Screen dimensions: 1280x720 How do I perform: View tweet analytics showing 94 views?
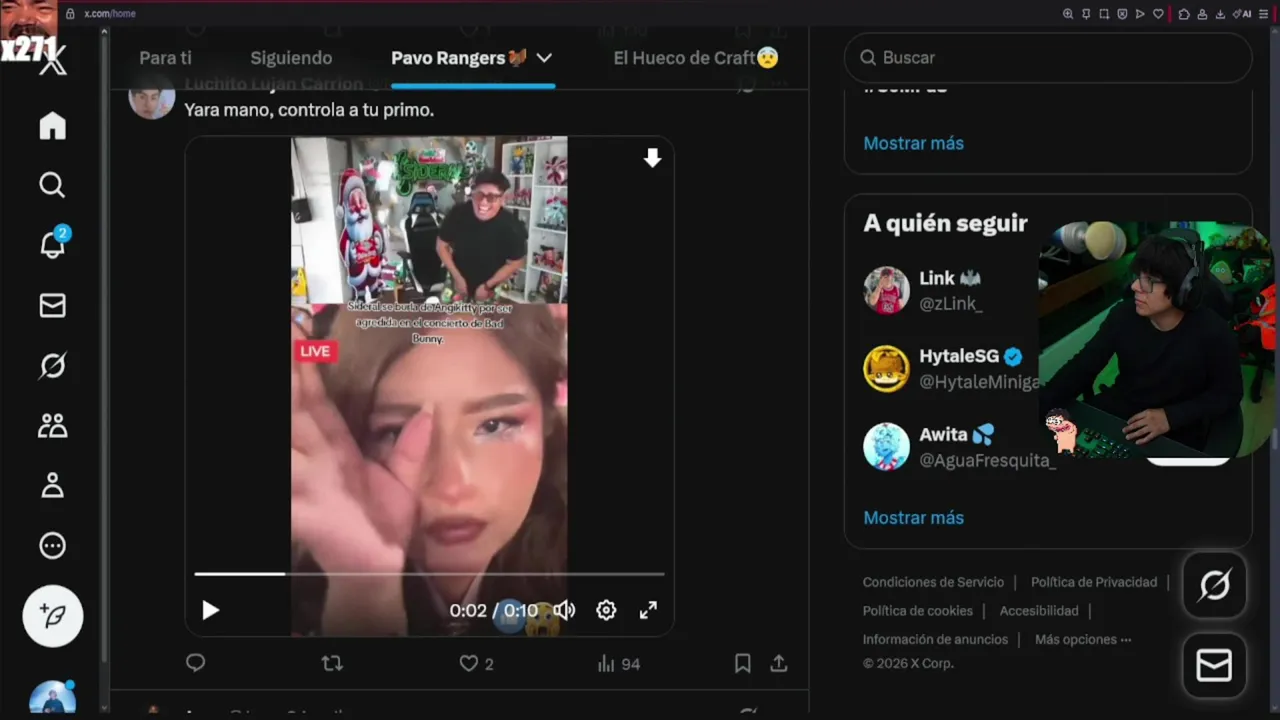coord(618,663)
